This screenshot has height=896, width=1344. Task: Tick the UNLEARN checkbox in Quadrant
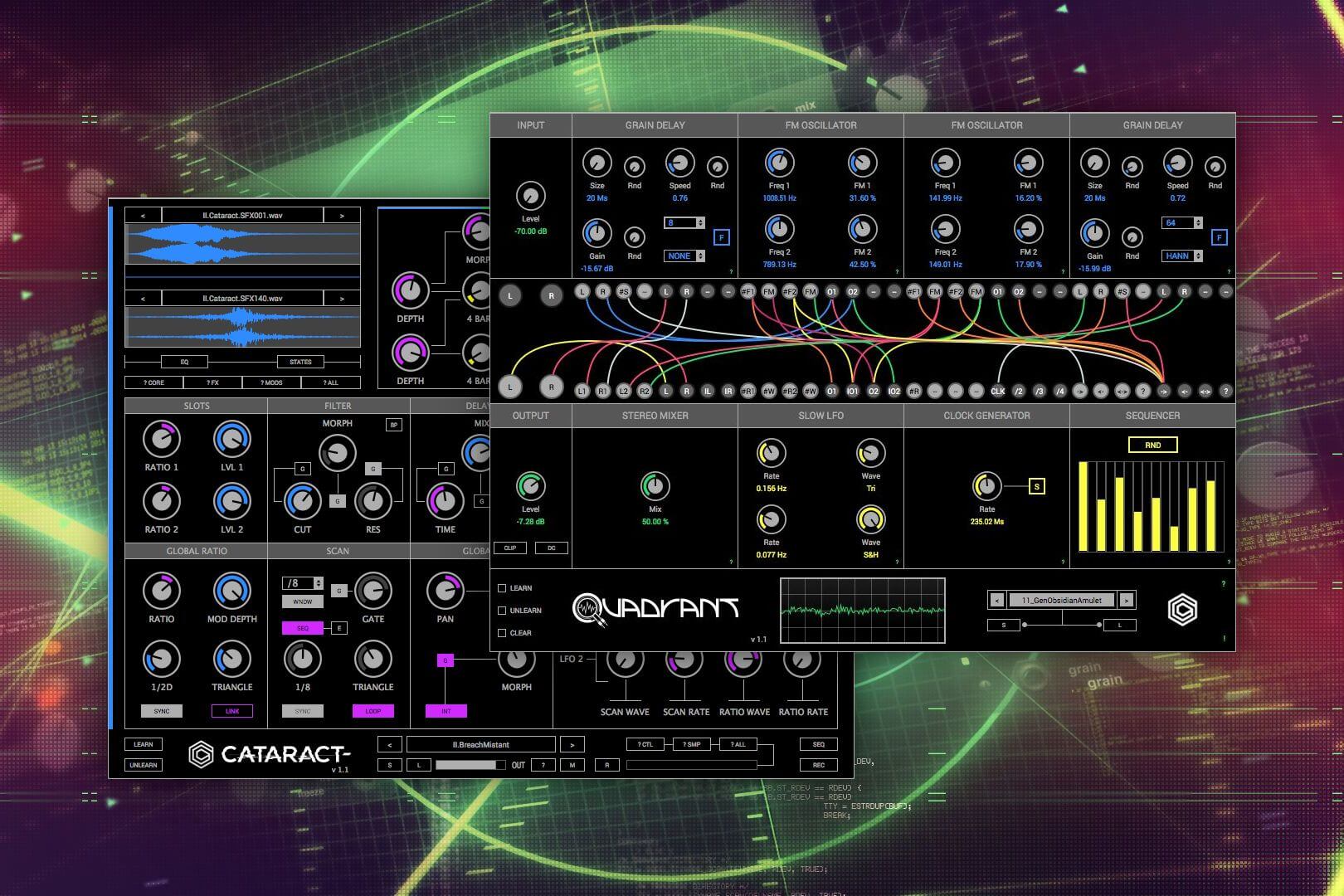[502, 611]
